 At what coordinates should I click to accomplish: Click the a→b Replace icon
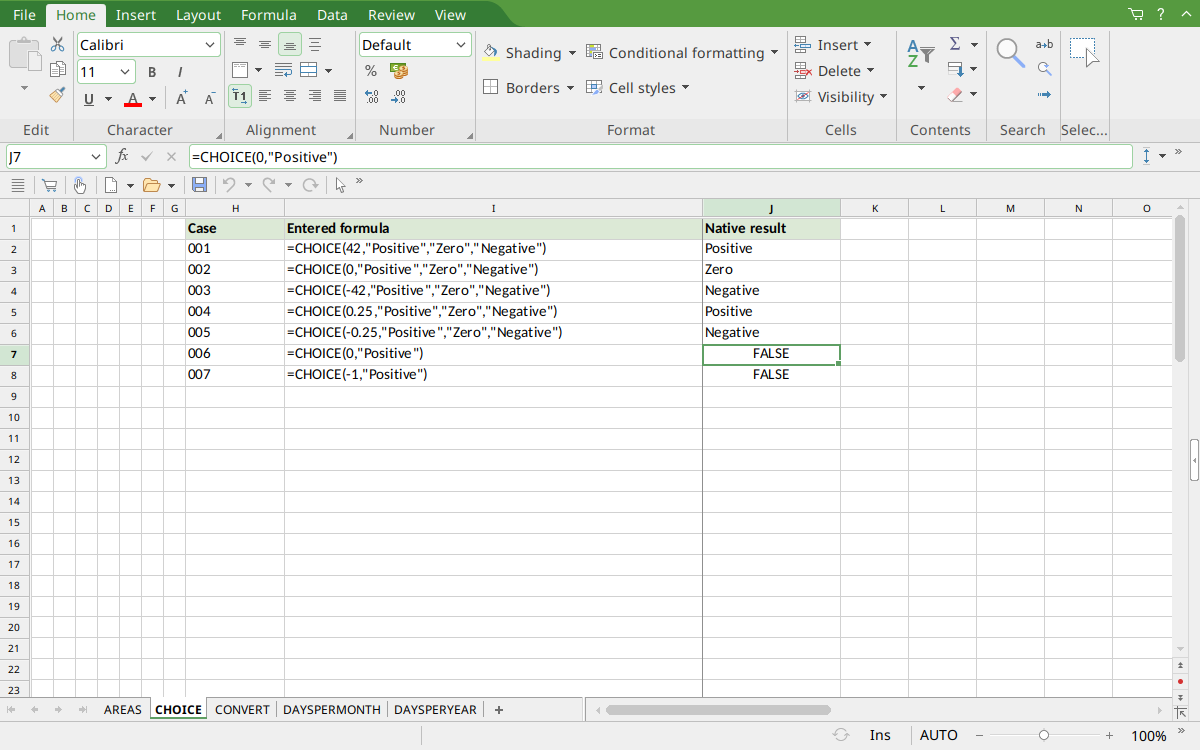[1044, 44]
